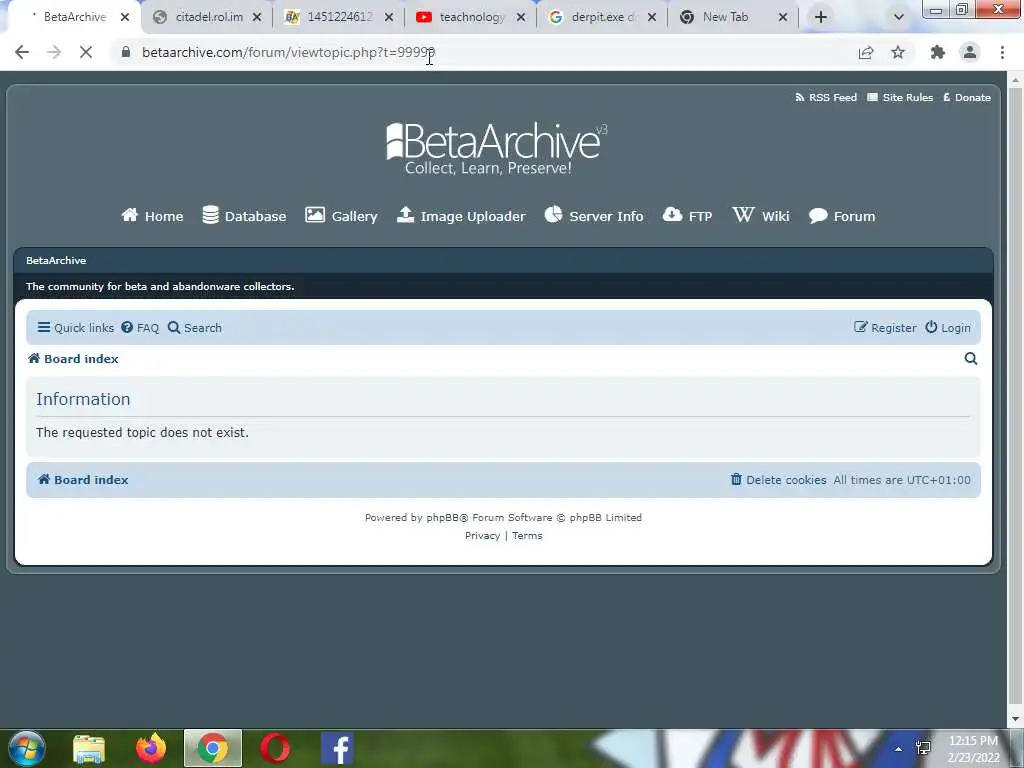Switch to the derpit.exe Google tab
Image resolution: width=1024 pixels, height=768 pixels.
point(601,18)
